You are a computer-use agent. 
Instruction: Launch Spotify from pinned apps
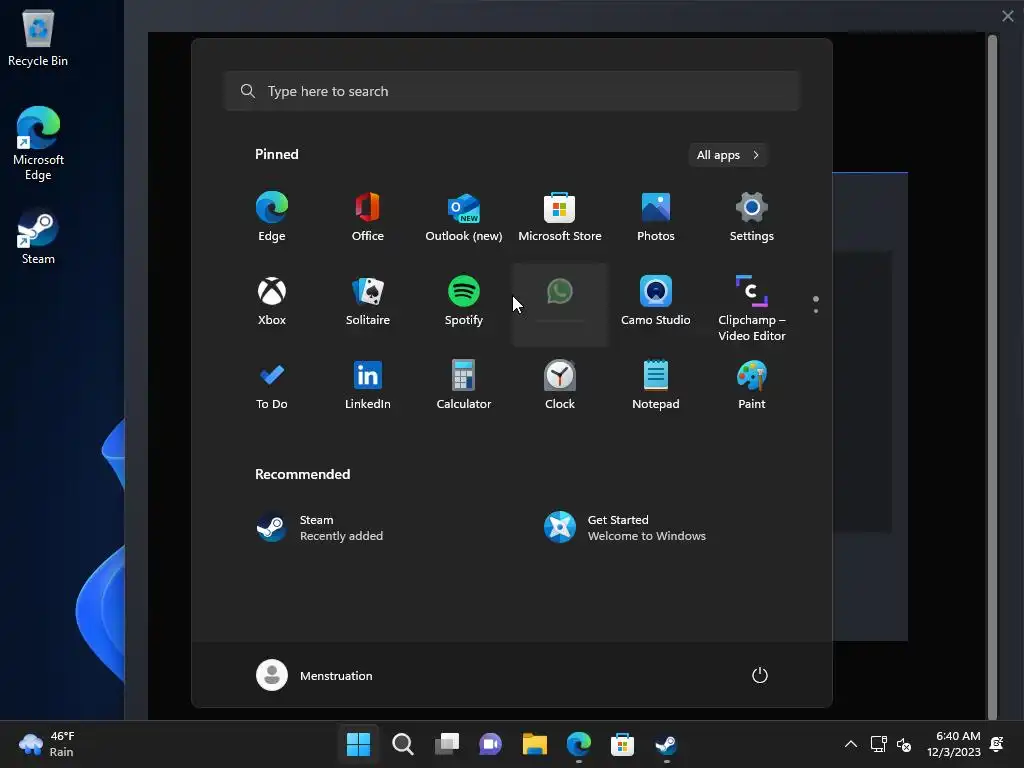click(x=464, y=301)
